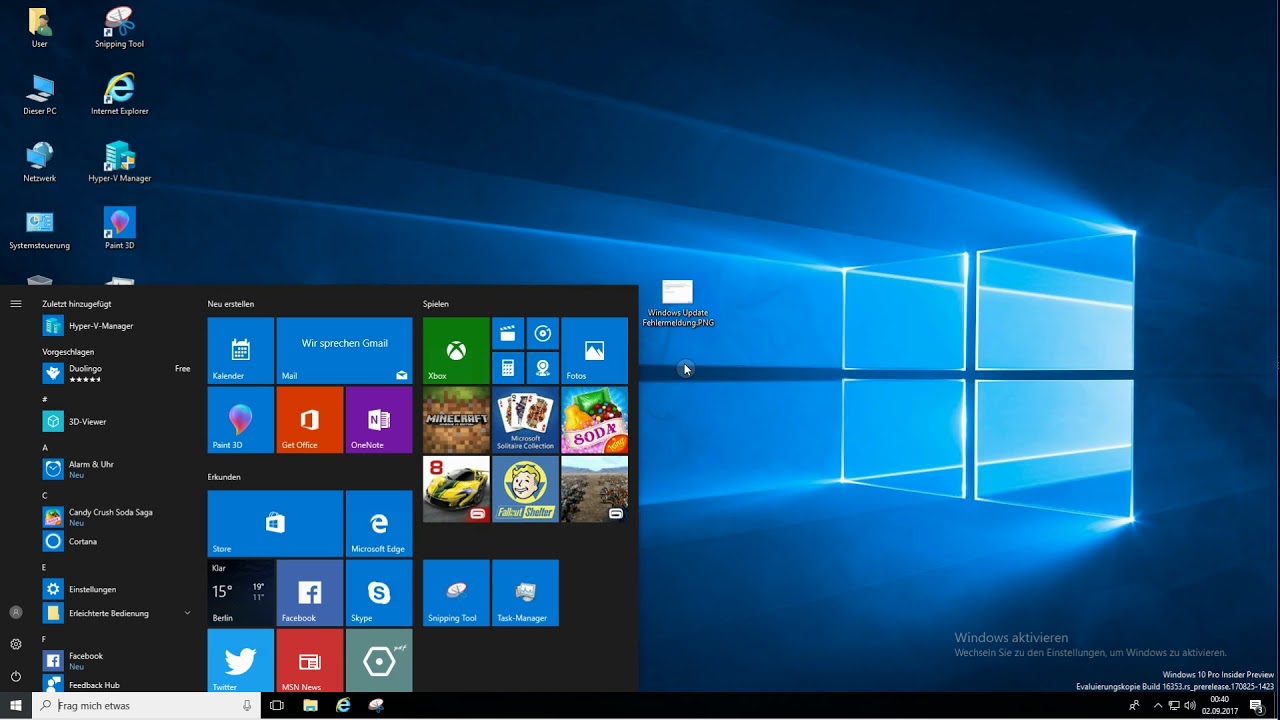The image size is (1280, 720).
Task: Open Hyper-V-Manager in recently added list
Action: pyautogui.click(x=117, y=326)
